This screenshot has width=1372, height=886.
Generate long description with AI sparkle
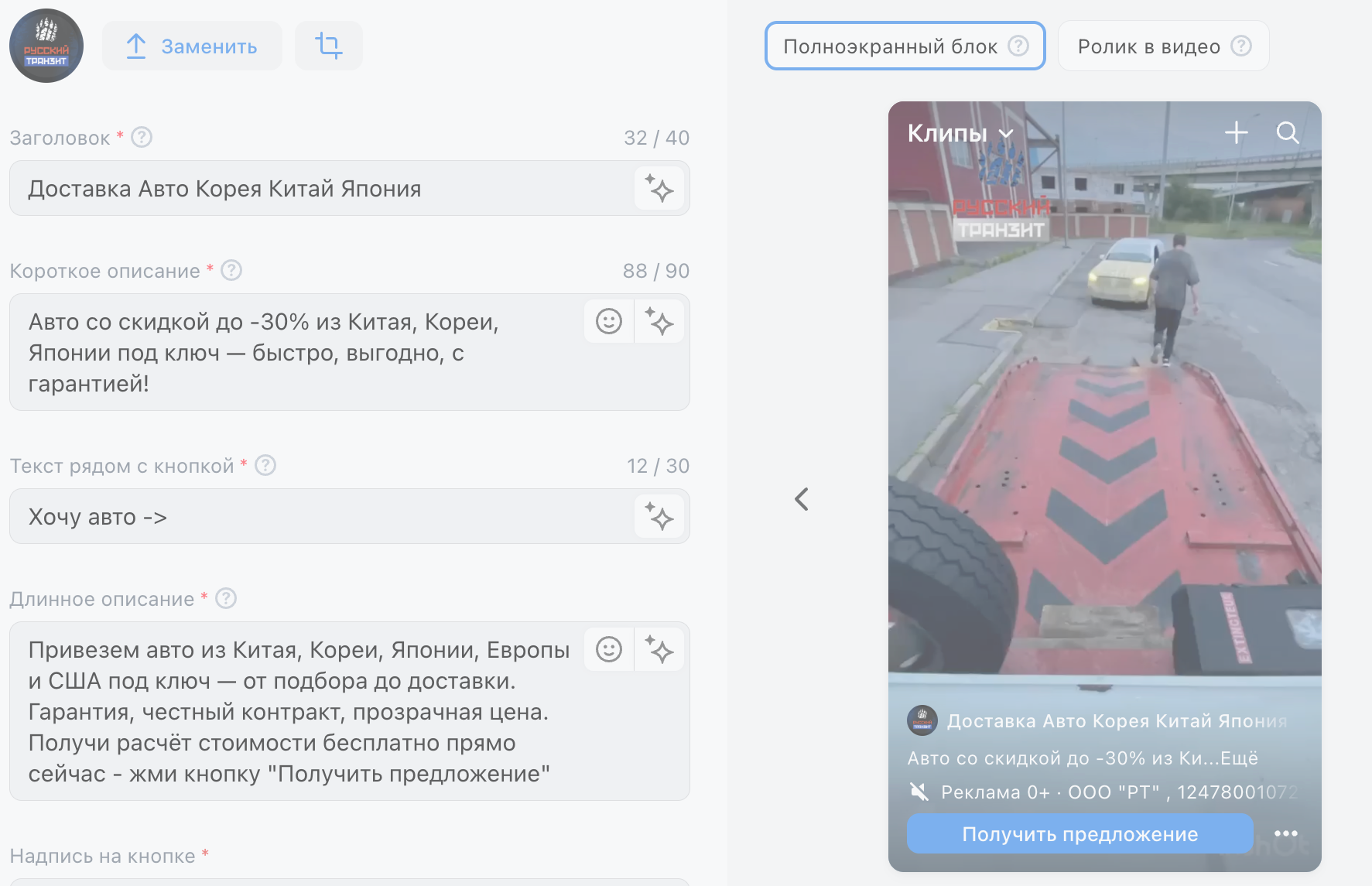coord(659,649)
